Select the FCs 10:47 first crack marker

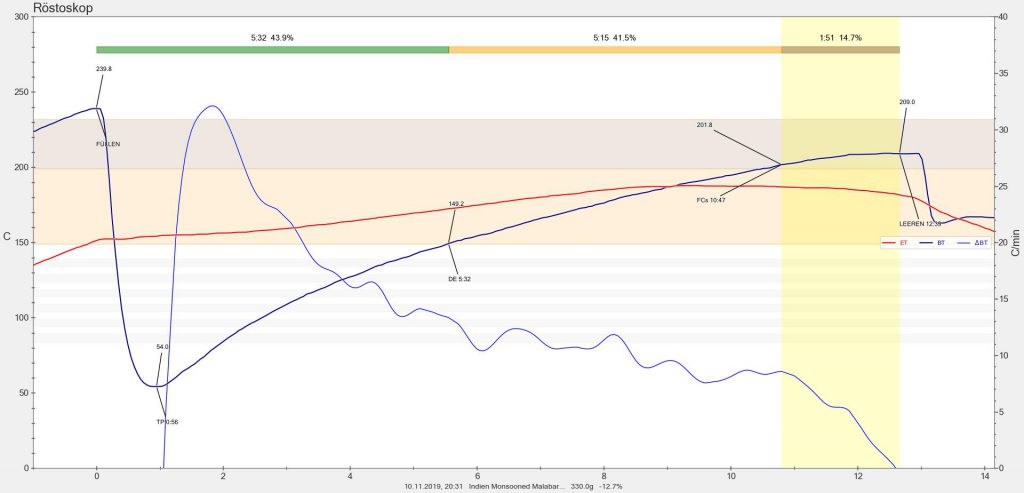click(x=710, y=201)
